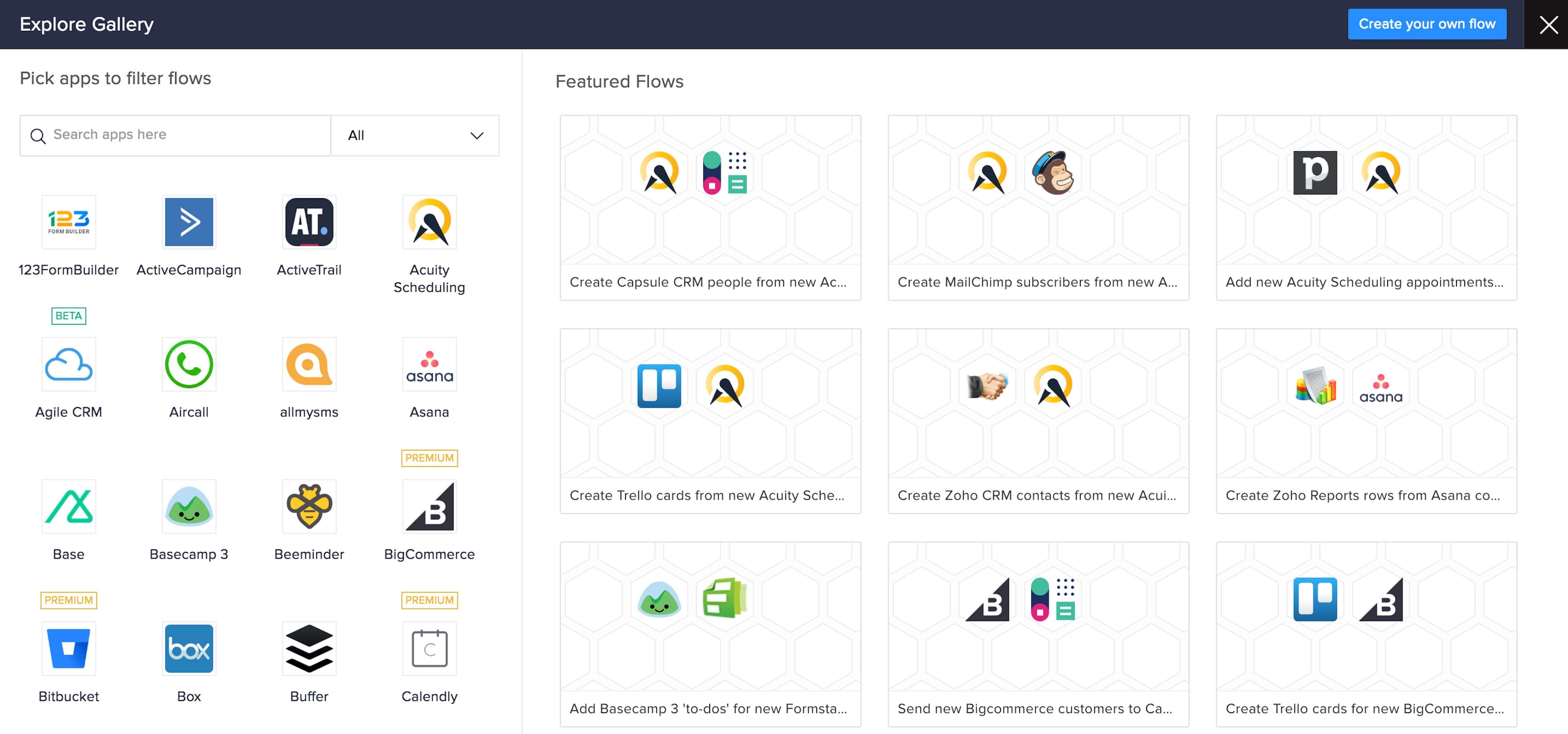Select the Base app icon
Viewport: 1568px width, 734px height.
[x=69, y=506]
